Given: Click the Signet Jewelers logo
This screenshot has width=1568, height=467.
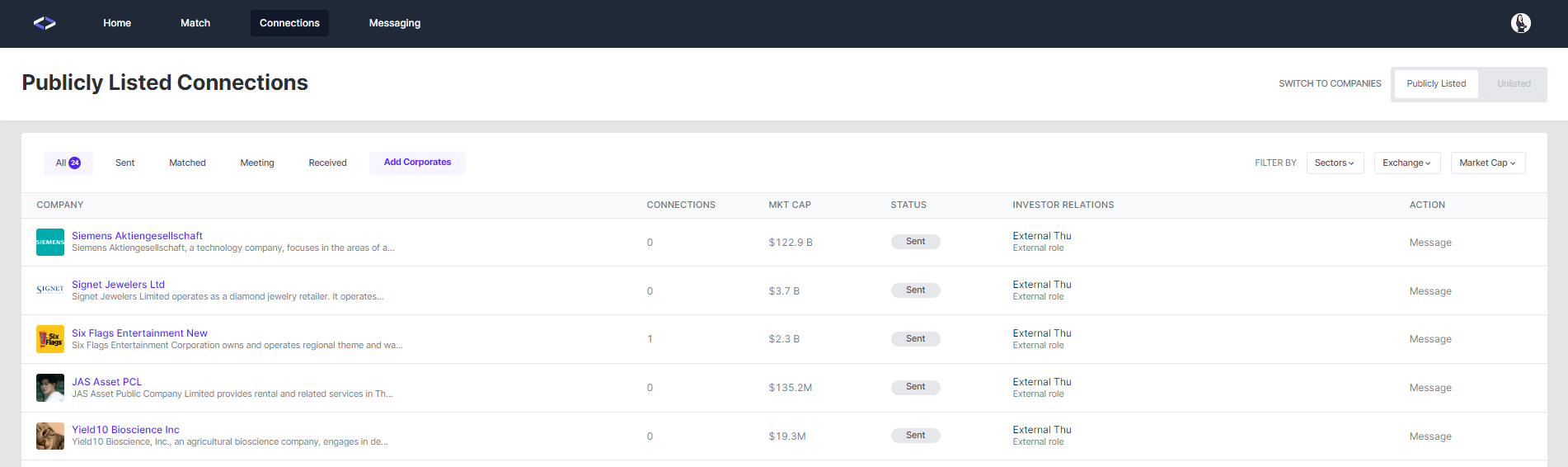Looking at the screenshot, I should (50, 290).
